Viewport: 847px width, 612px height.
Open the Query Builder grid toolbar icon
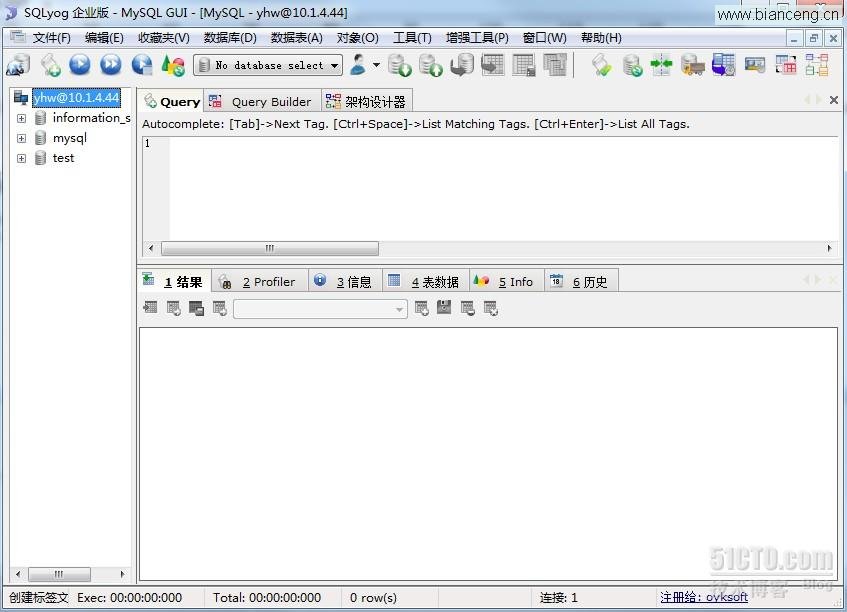point(786,65)
